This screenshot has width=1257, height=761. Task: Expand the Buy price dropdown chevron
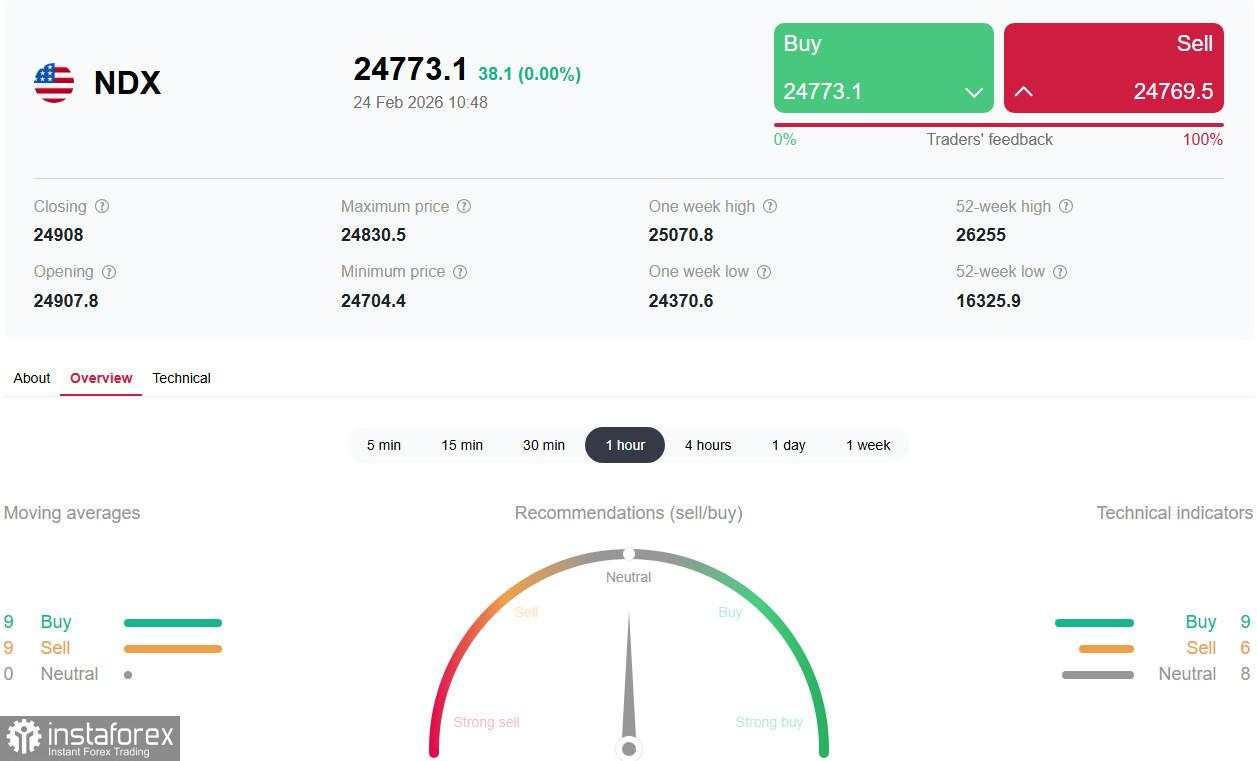tap(974, 92)
